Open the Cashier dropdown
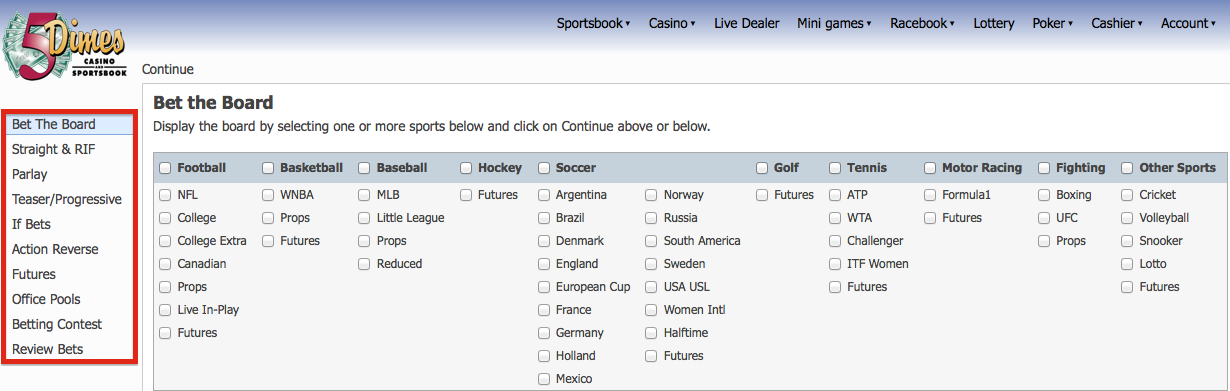This screenshot has height=391, width=1230. click(1117, 23)
